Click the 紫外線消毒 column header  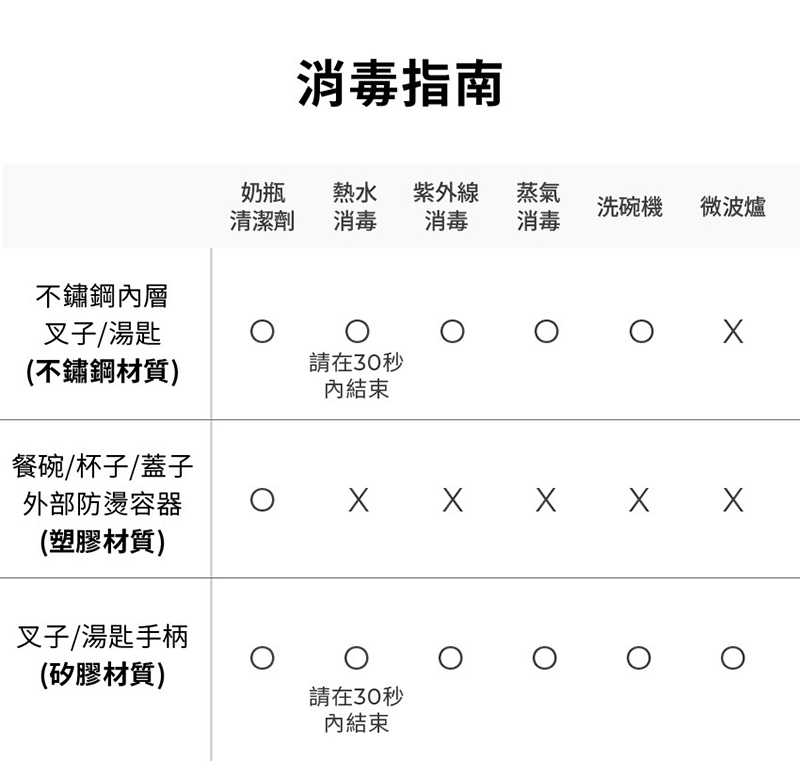[446, 207]
